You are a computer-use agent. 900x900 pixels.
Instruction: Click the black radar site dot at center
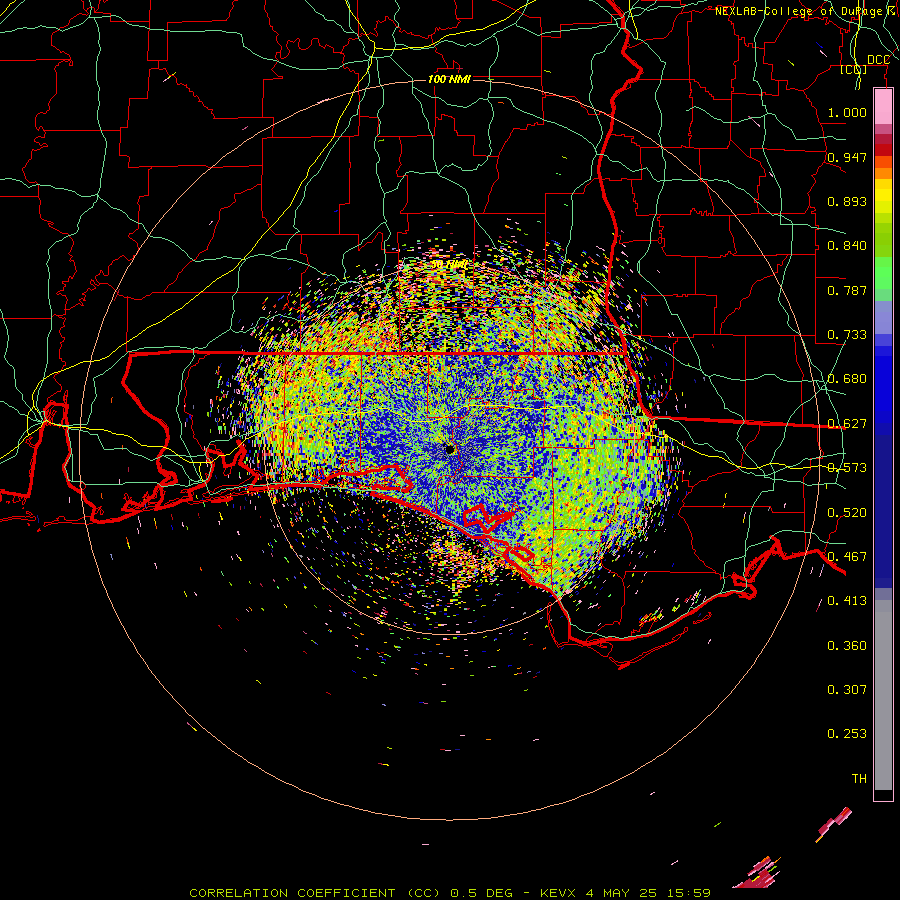(x=450, y=449)
